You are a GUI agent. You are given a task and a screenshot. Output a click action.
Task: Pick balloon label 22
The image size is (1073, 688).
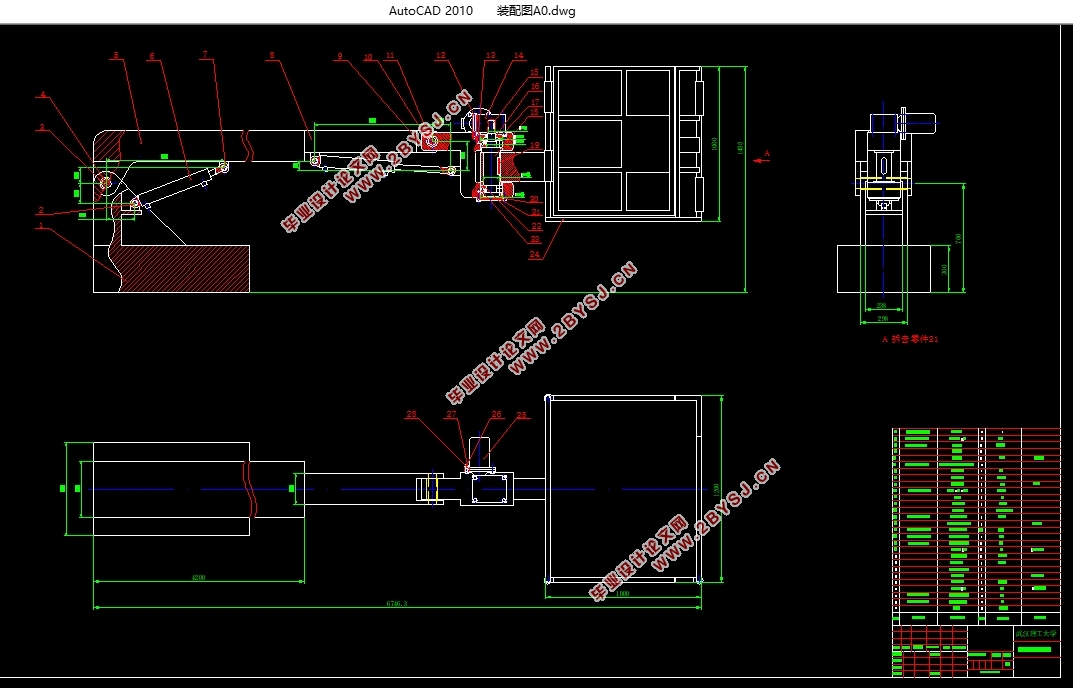click(x=536, y=226)
